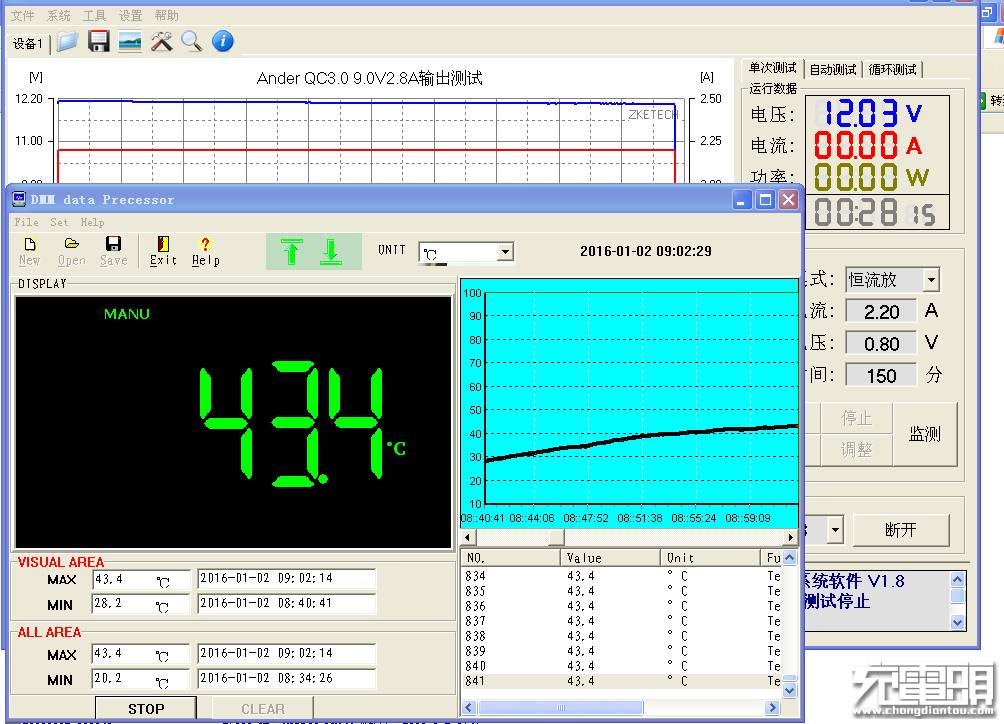The image size is (1004, 724).
Task: Click the STOP button
Action: 146,708
